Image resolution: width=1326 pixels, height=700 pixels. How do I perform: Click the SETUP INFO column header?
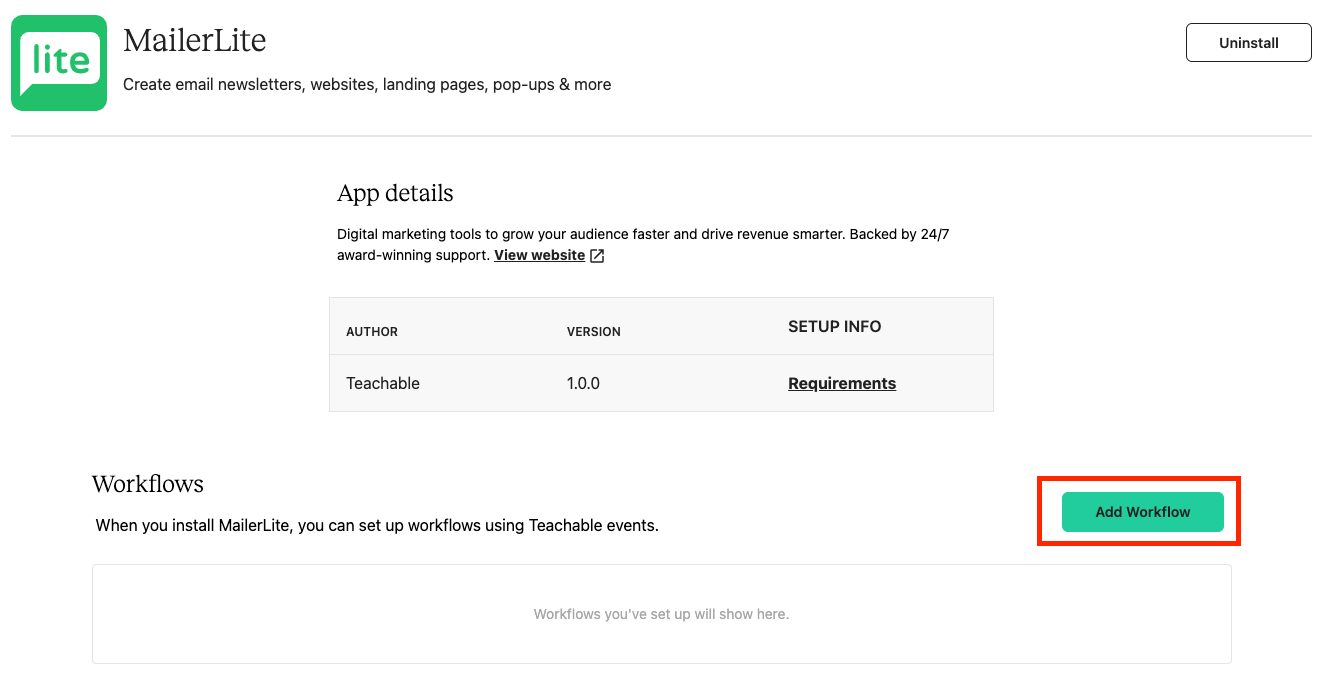[835, 327]
